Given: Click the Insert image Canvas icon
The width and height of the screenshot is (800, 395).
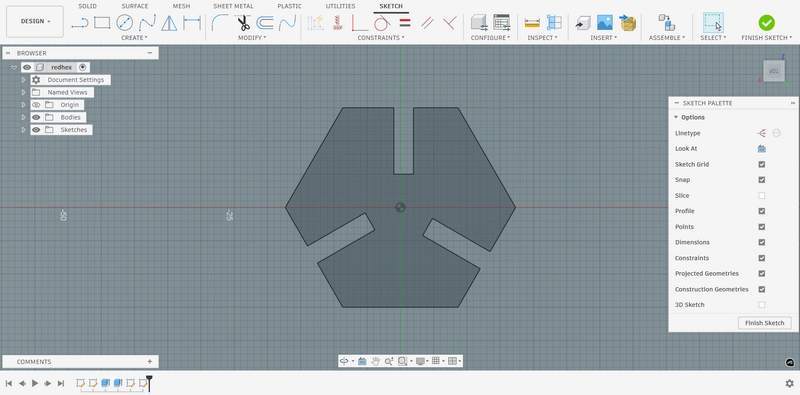Looking at the screenshot, I should coord(605,22).
